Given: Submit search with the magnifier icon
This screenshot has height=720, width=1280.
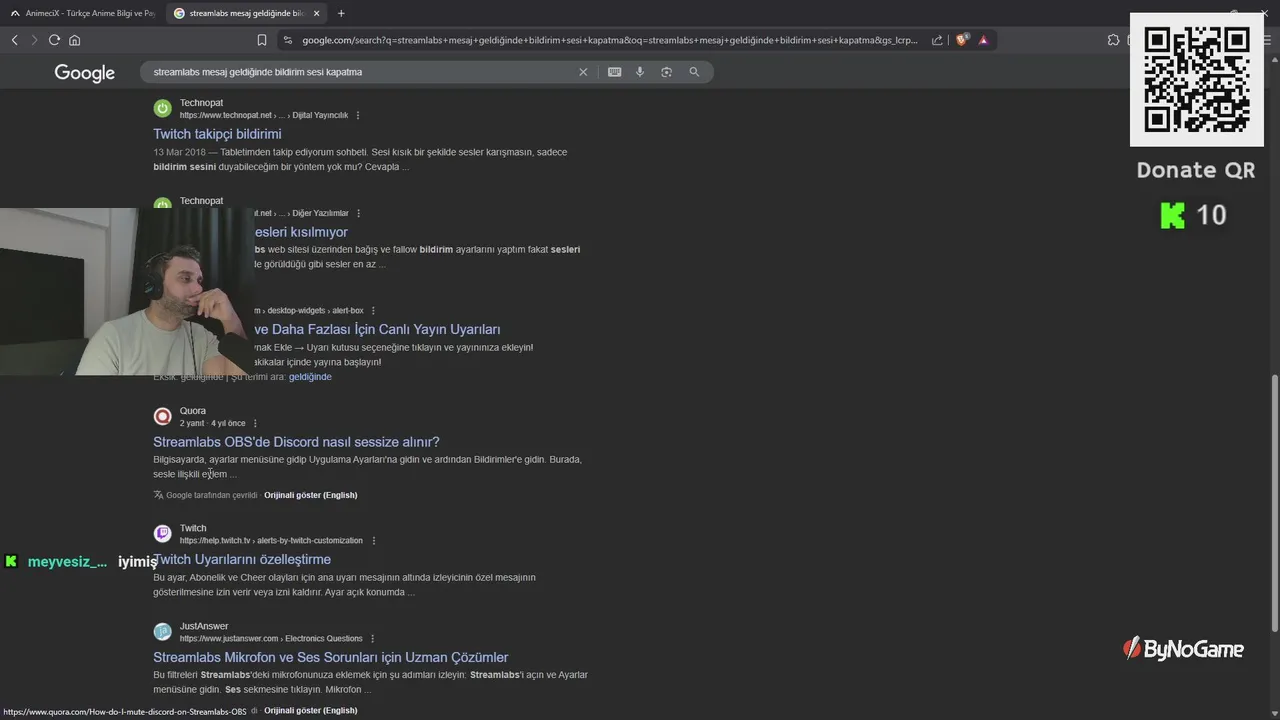Looking at the screenshot, I should (x=694, y=72).
